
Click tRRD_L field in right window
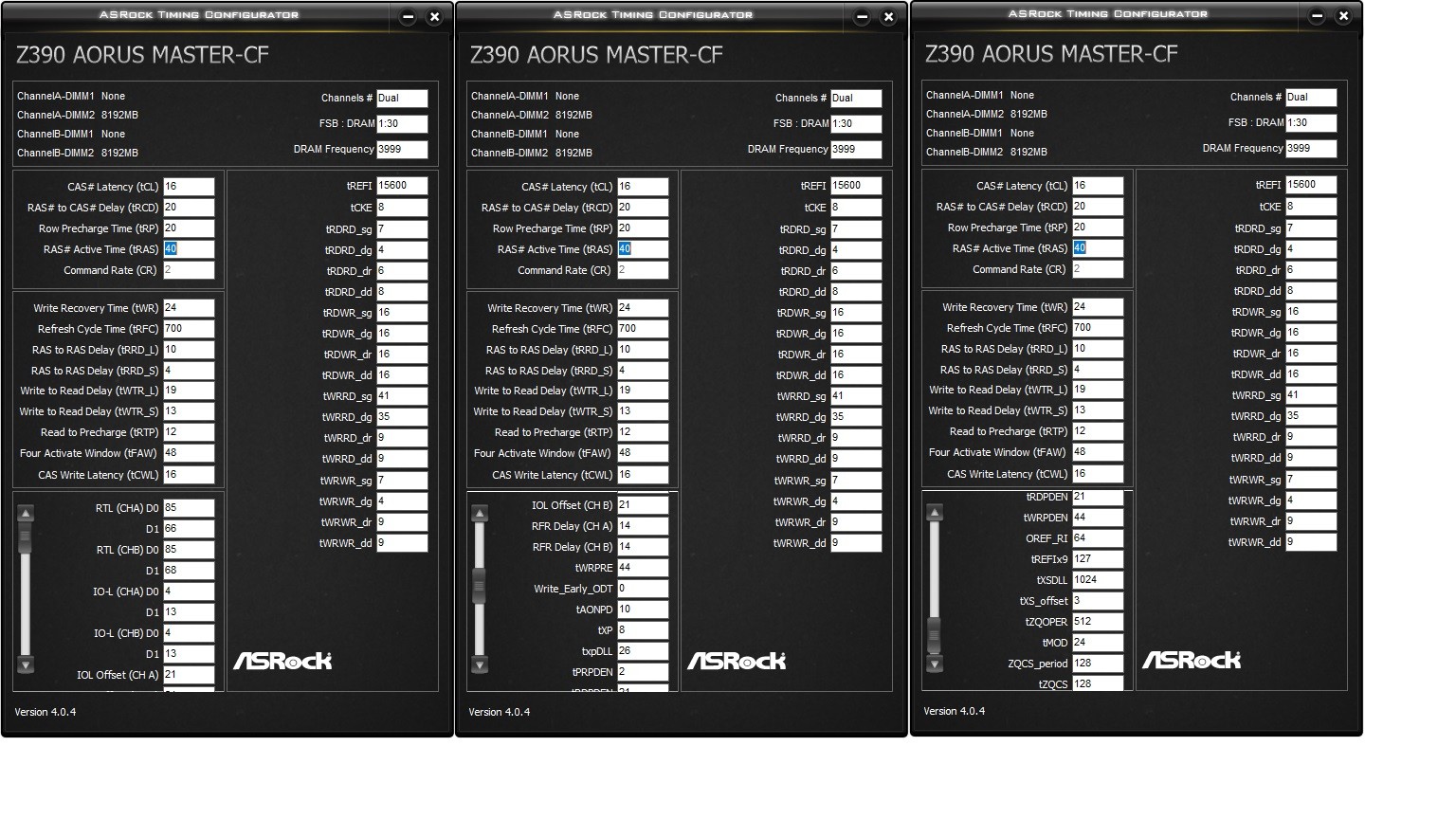pos(1098,349)
